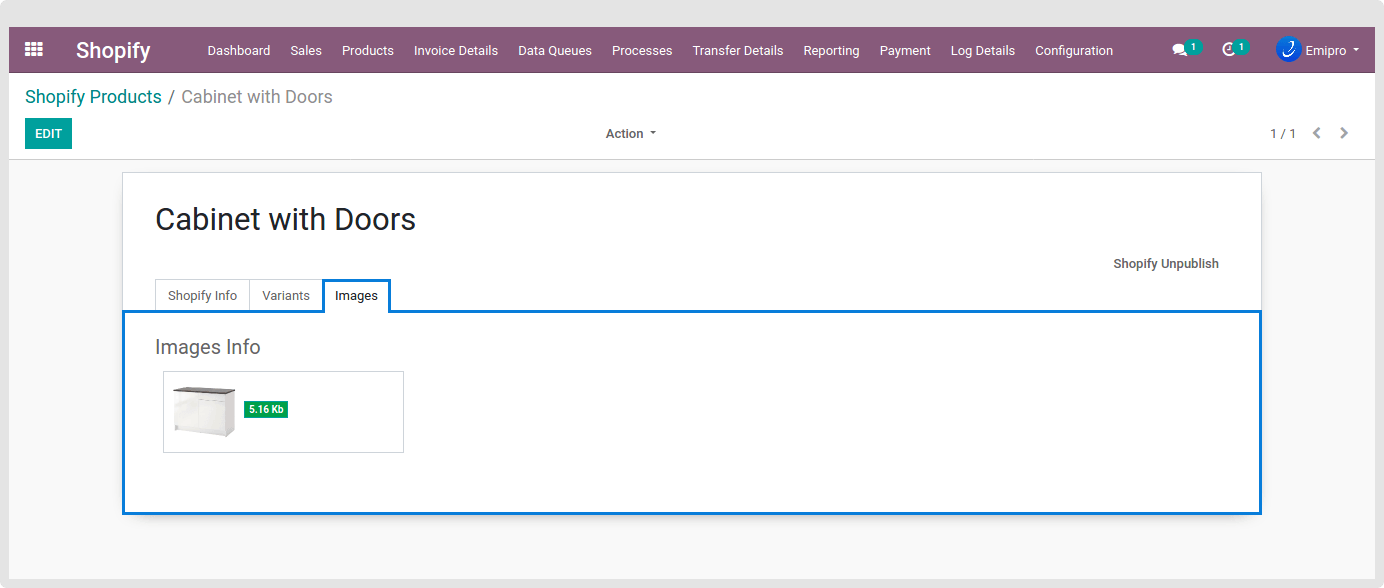Open the conversations chat icon
The image size is (1384, 588).
click(x=1180, y=50)
